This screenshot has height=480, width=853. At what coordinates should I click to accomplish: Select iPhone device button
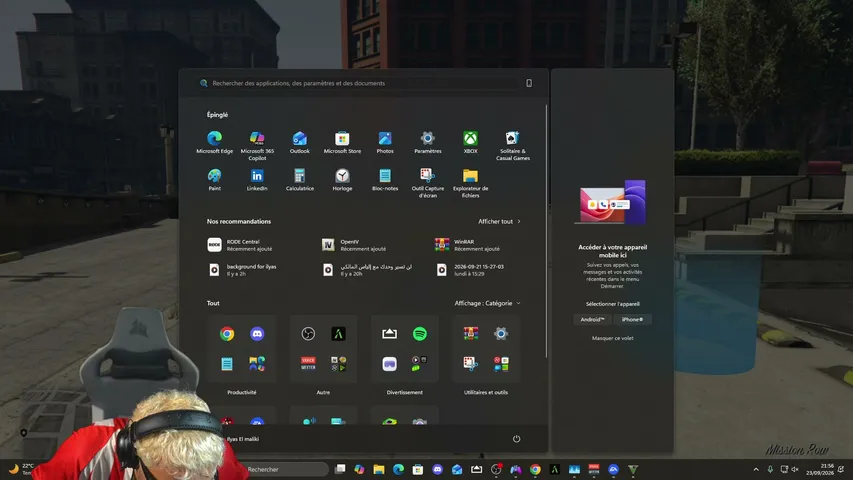coord(632,319)
